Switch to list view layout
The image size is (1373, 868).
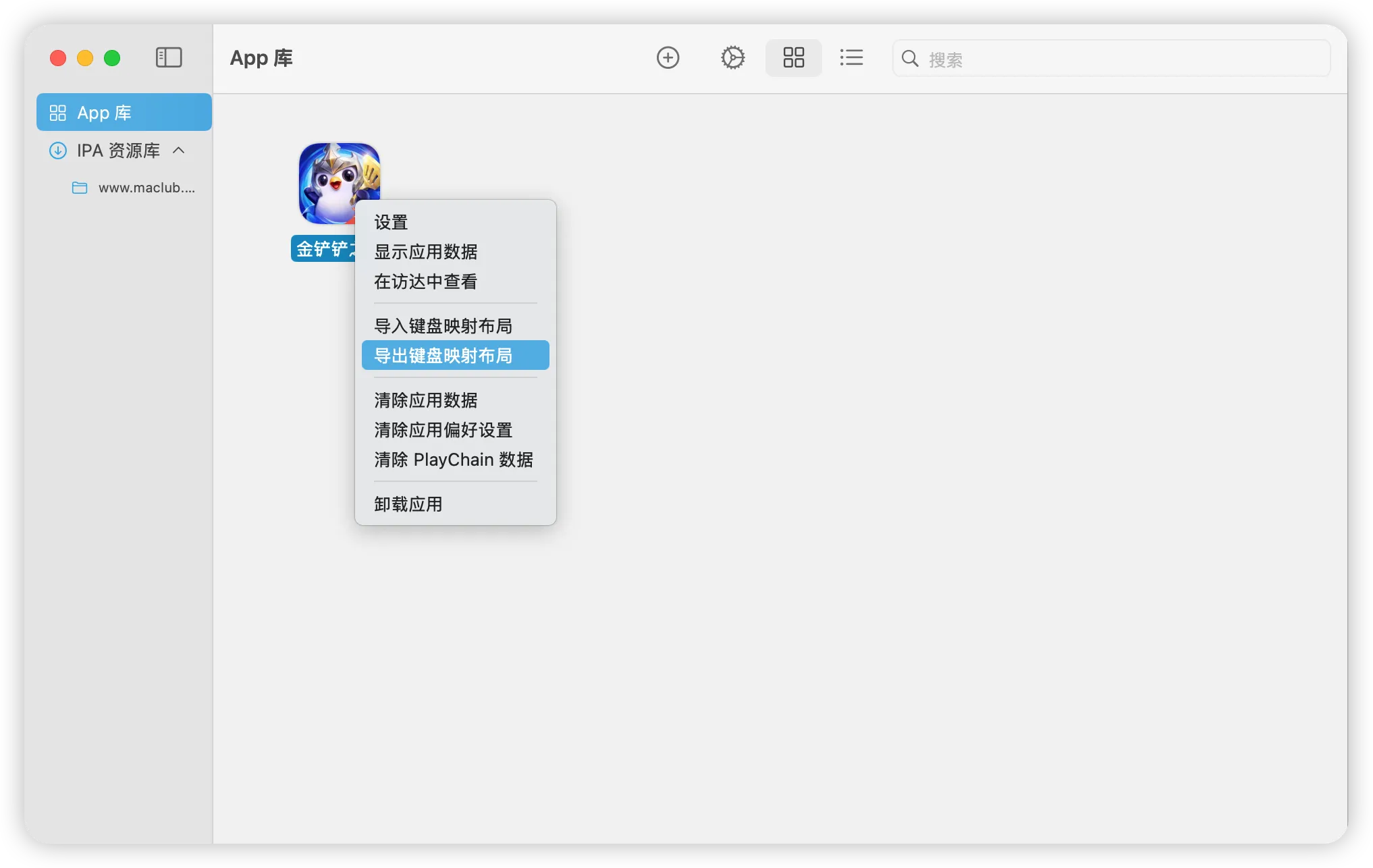[851, 57]
